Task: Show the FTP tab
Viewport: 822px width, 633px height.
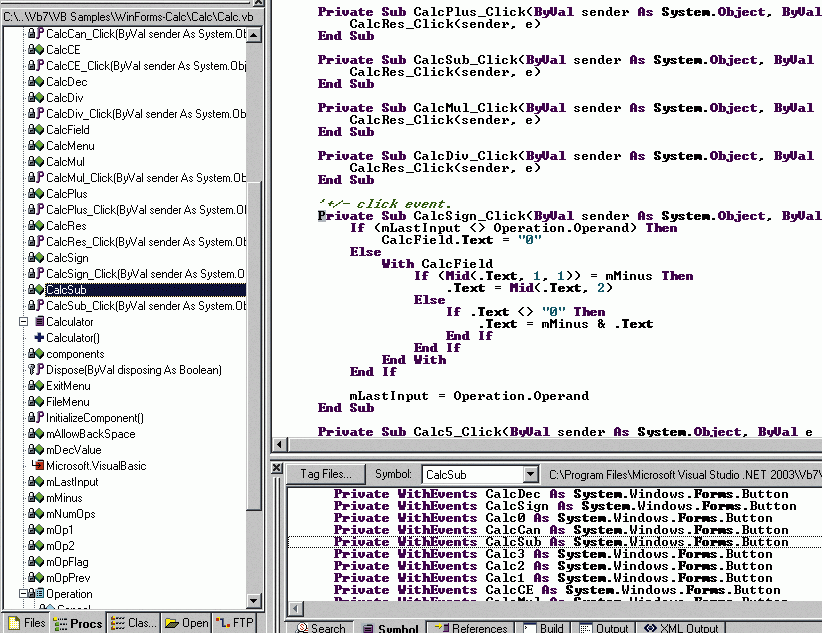Action: 234,623
